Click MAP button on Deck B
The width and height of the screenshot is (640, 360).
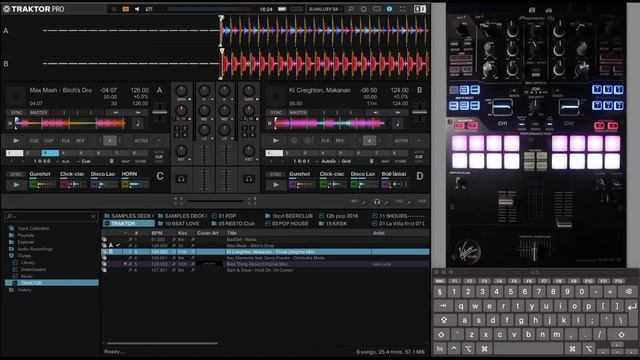pyautogui.click(x=385, y=161)
